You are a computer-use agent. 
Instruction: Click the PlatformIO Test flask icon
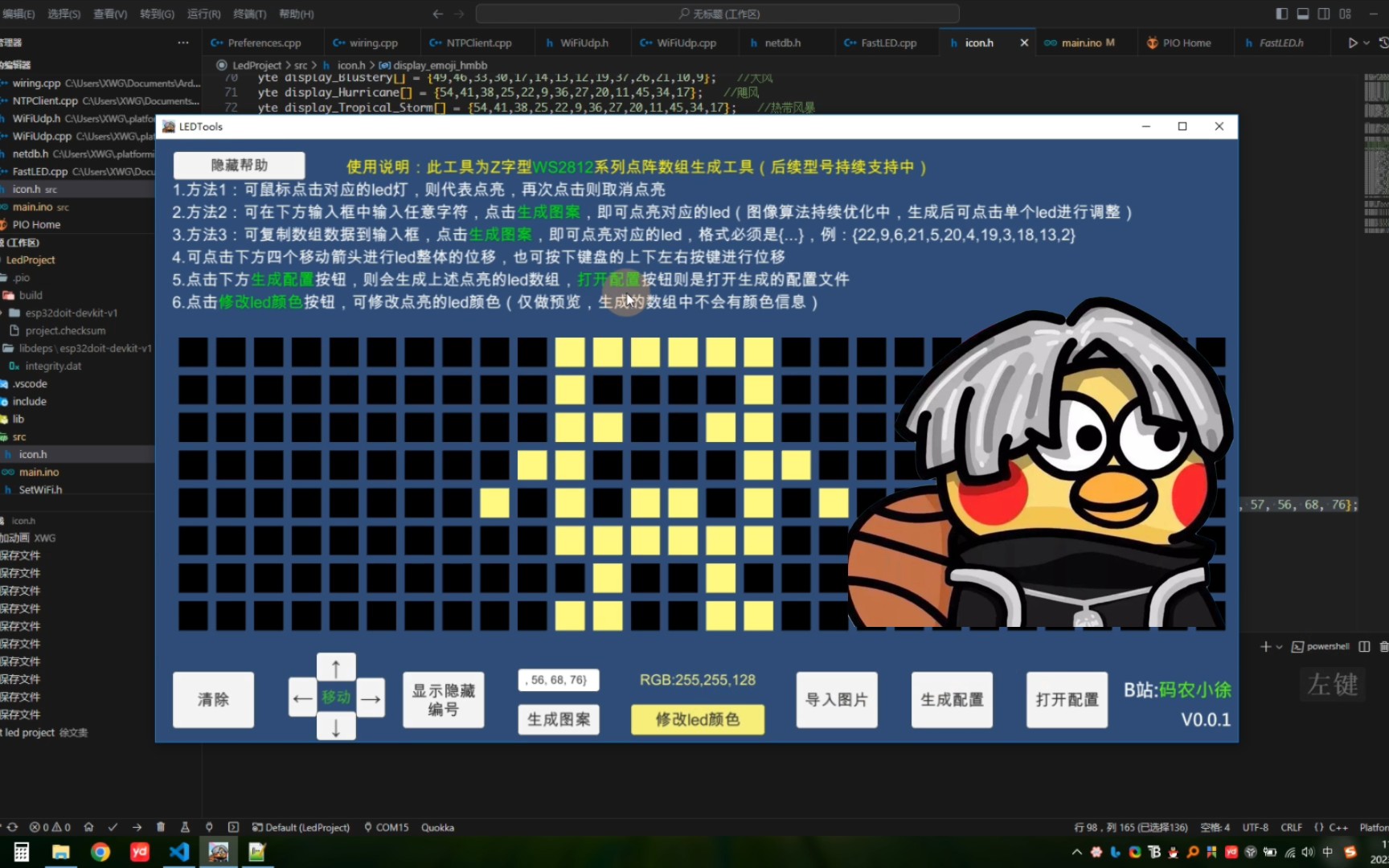[185, 827]
